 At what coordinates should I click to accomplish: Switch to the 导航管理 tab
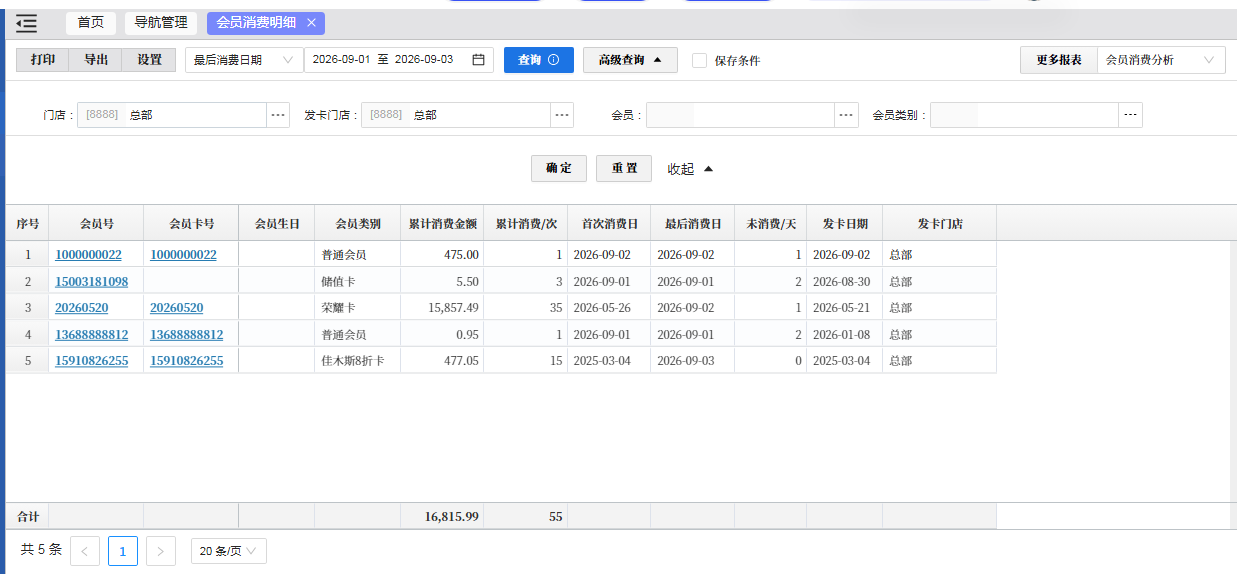click(161, 22)
